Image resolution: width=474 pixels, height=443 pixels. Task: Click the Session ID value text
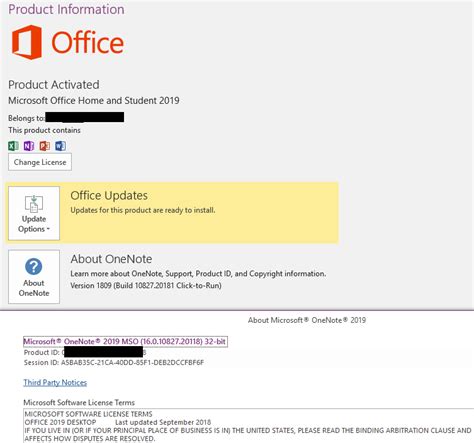[x=132, y=363]
